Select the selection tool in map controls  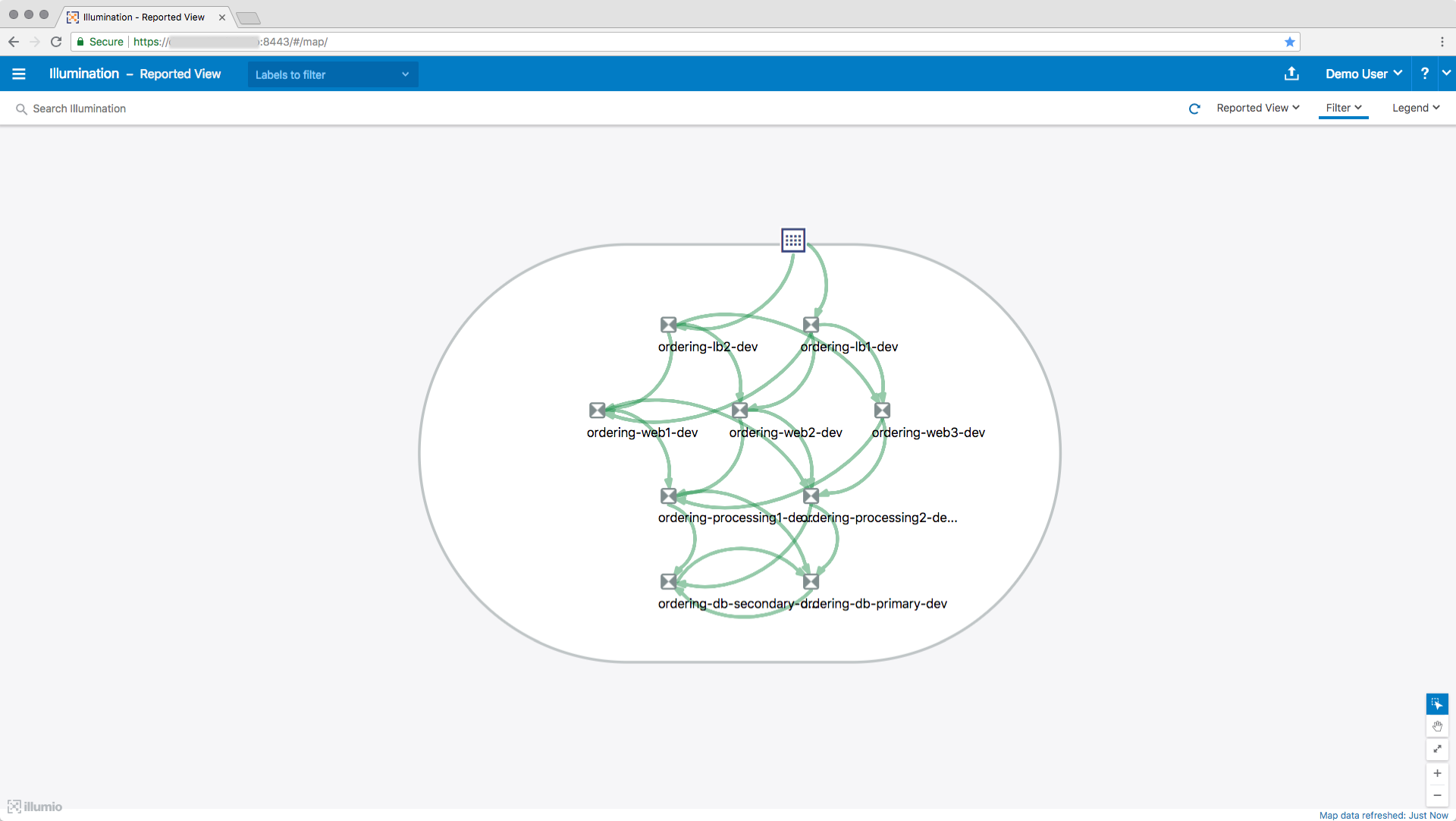tap(1437, 703)
